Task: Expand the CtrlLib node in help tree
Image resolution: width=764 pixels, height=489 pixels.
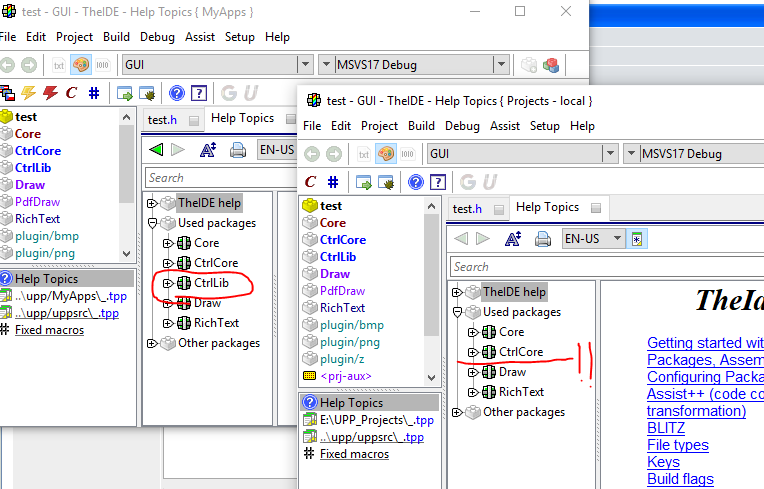Action: tap(169, 283)
